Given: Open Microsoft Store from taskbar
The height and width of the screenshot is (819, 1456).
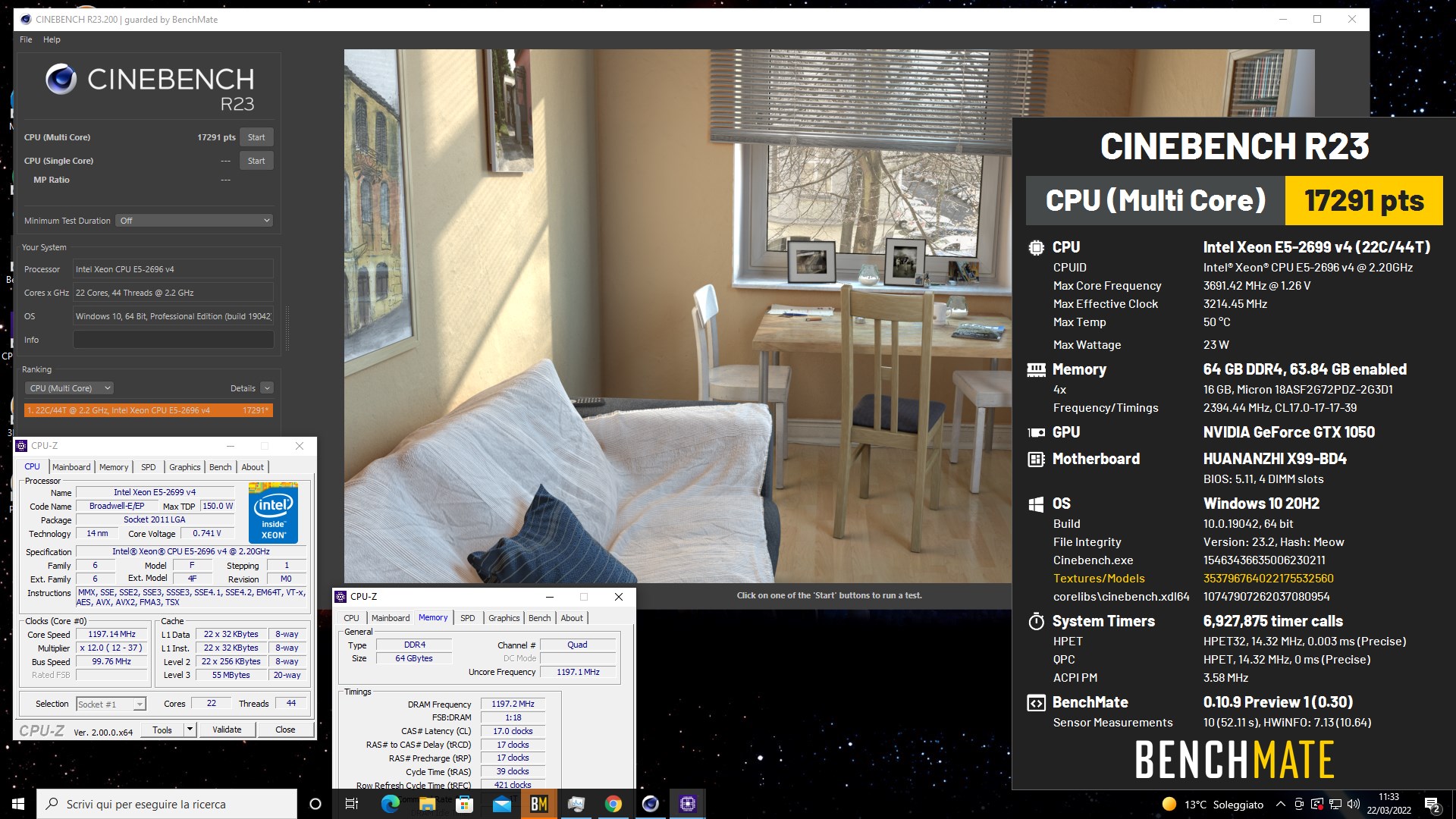Looking at the screenshot, I should click(464, 804).
